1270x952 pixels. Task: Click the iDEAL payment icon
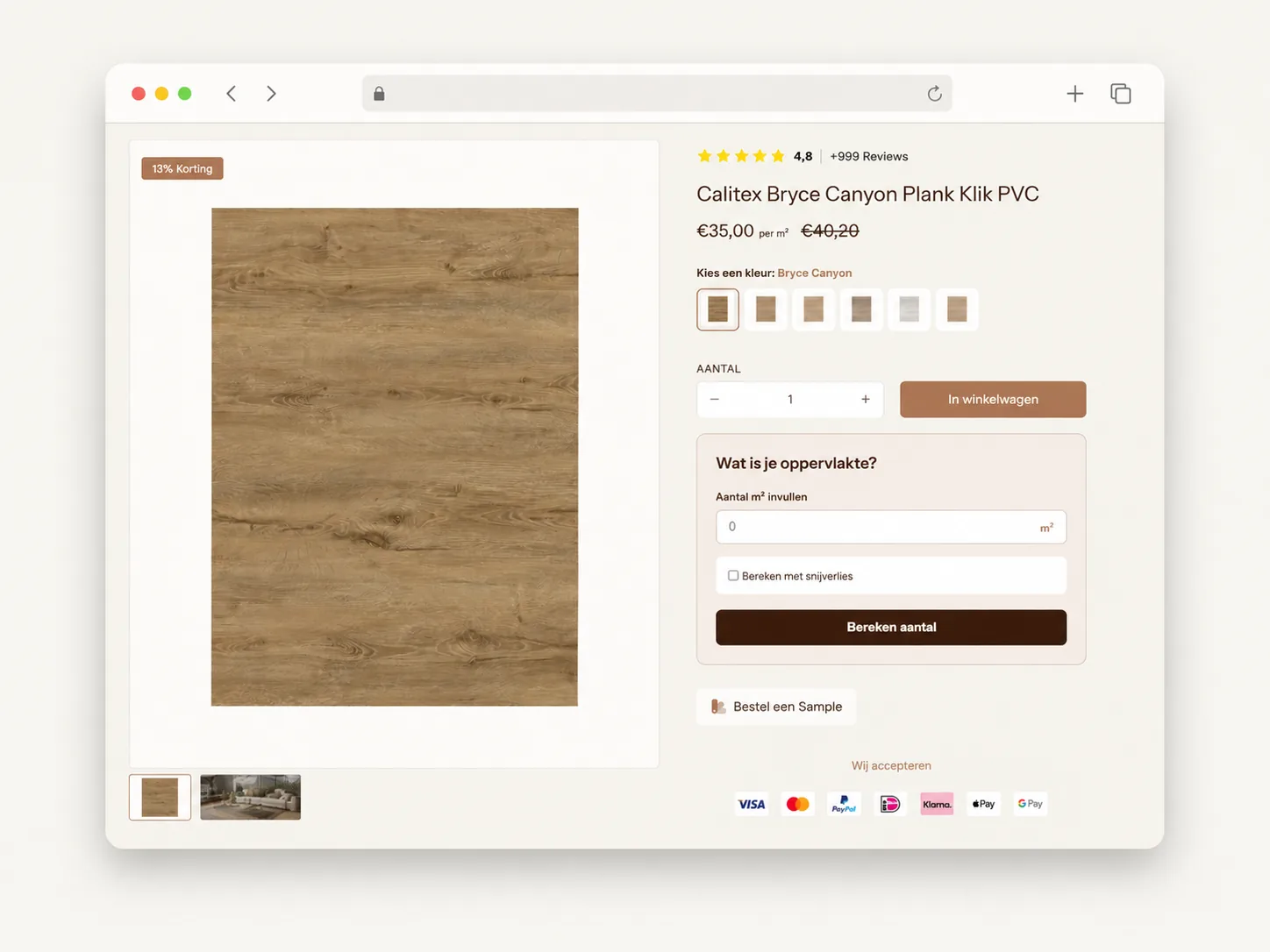[890, 804]
